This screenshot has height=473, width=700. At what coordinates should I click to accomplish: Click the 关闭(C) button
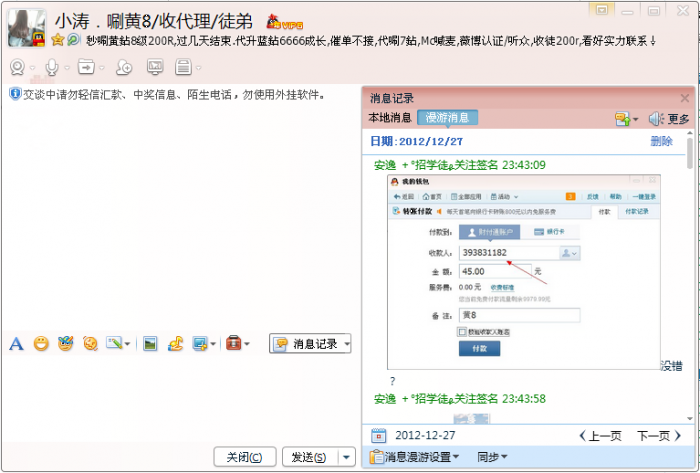[x=245, y=457]
